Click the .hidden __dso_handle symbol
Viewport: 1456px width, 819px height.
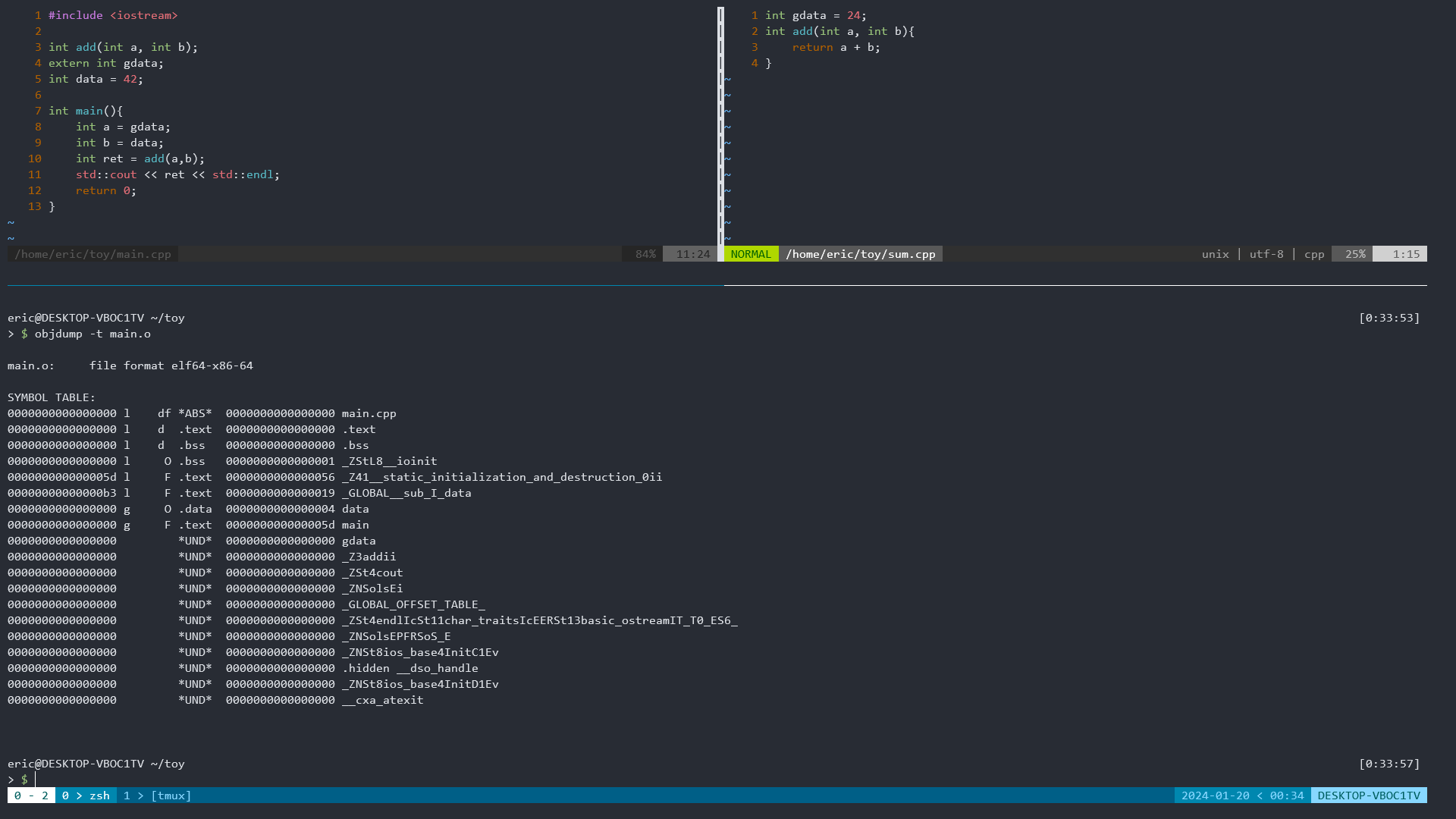click(410, 668)
